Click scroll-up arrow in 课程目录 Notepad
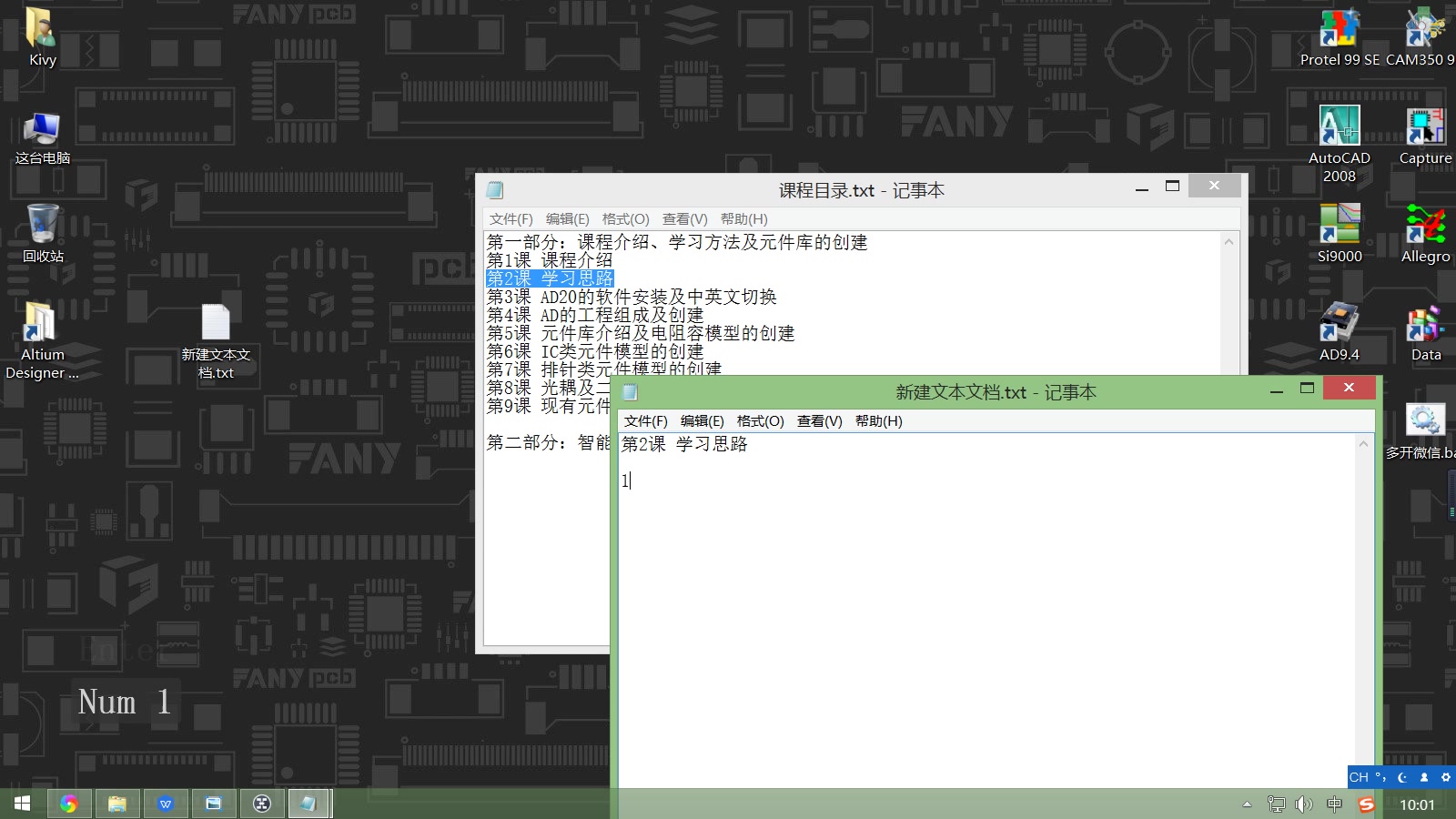This screenshot has width=1456, height=819. tap(1228, 242)
